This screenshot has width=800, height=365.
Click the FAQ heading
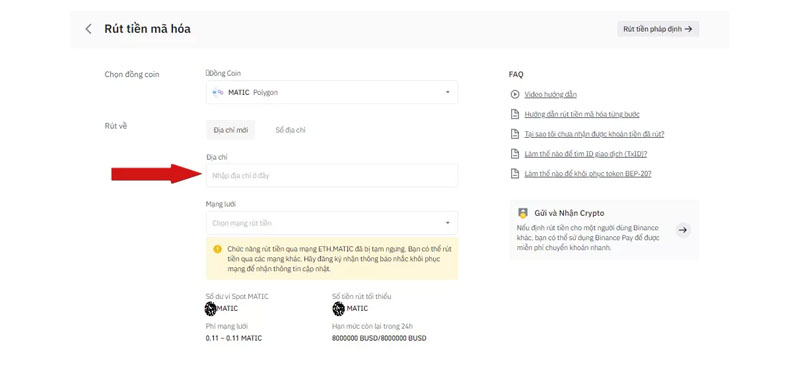[x=516, y=75]
